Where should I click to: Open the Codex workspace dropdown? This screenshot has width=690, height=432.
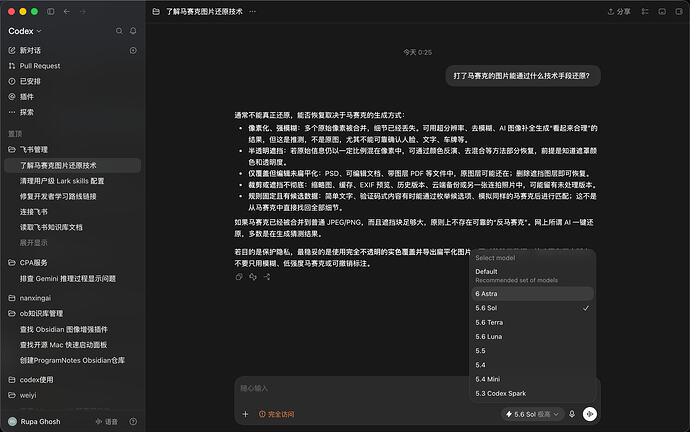pos(25,31)
